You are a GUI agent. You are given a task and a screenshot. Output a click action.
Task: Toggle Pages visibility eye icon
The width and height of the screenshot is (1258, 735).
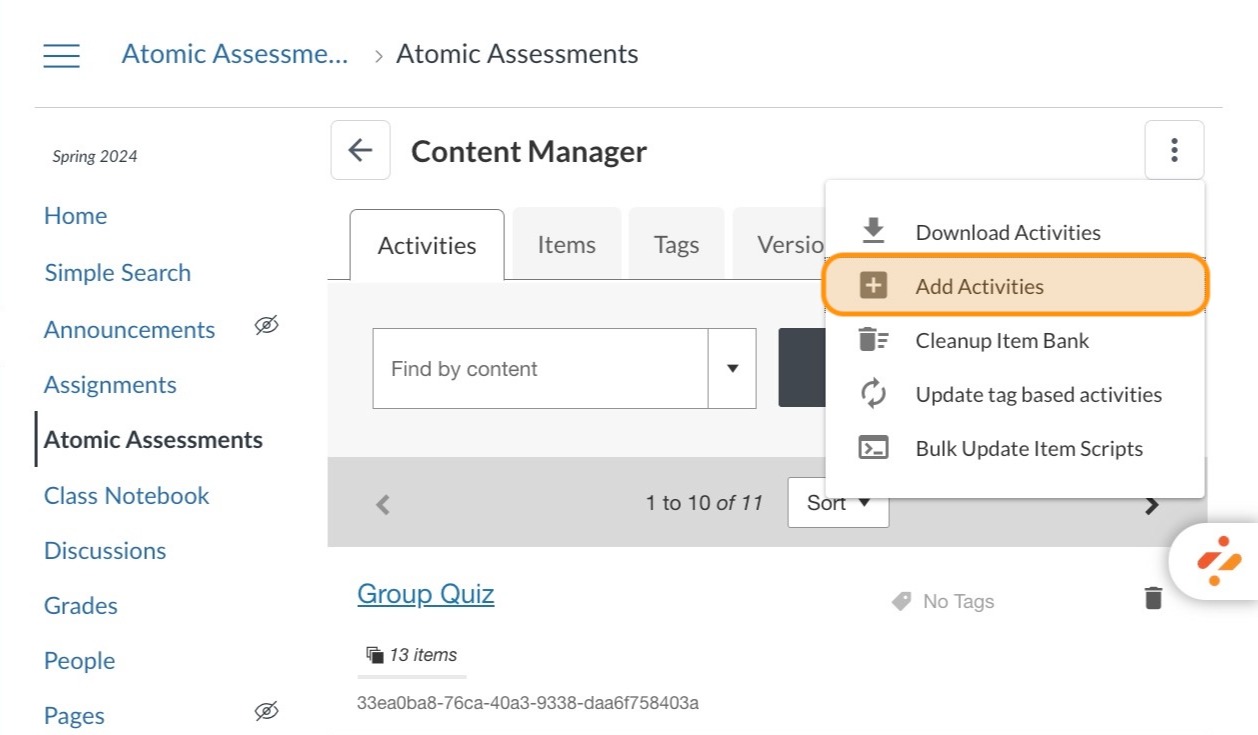pyautogui.click(x=266, y=711)
